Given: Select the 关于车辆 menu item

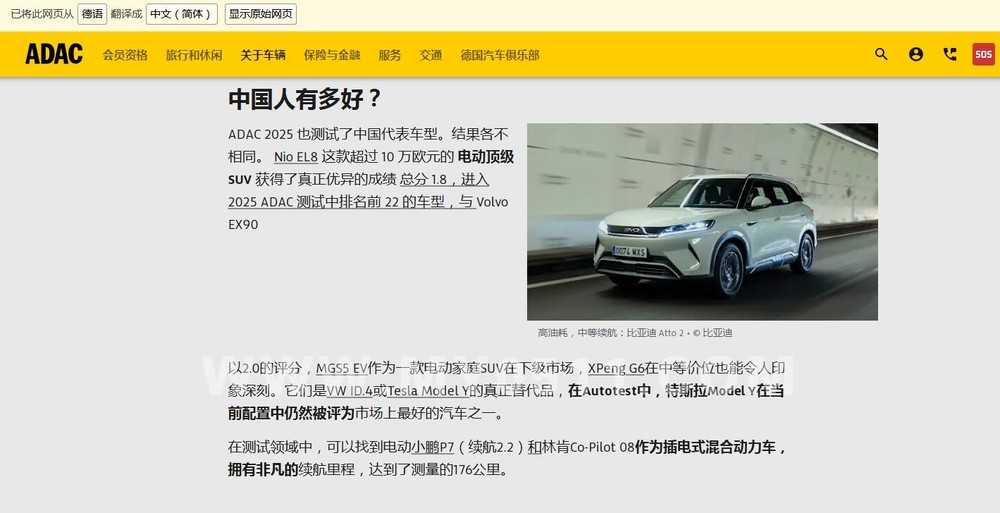Looking at the screenshot, I should point(263,55).
